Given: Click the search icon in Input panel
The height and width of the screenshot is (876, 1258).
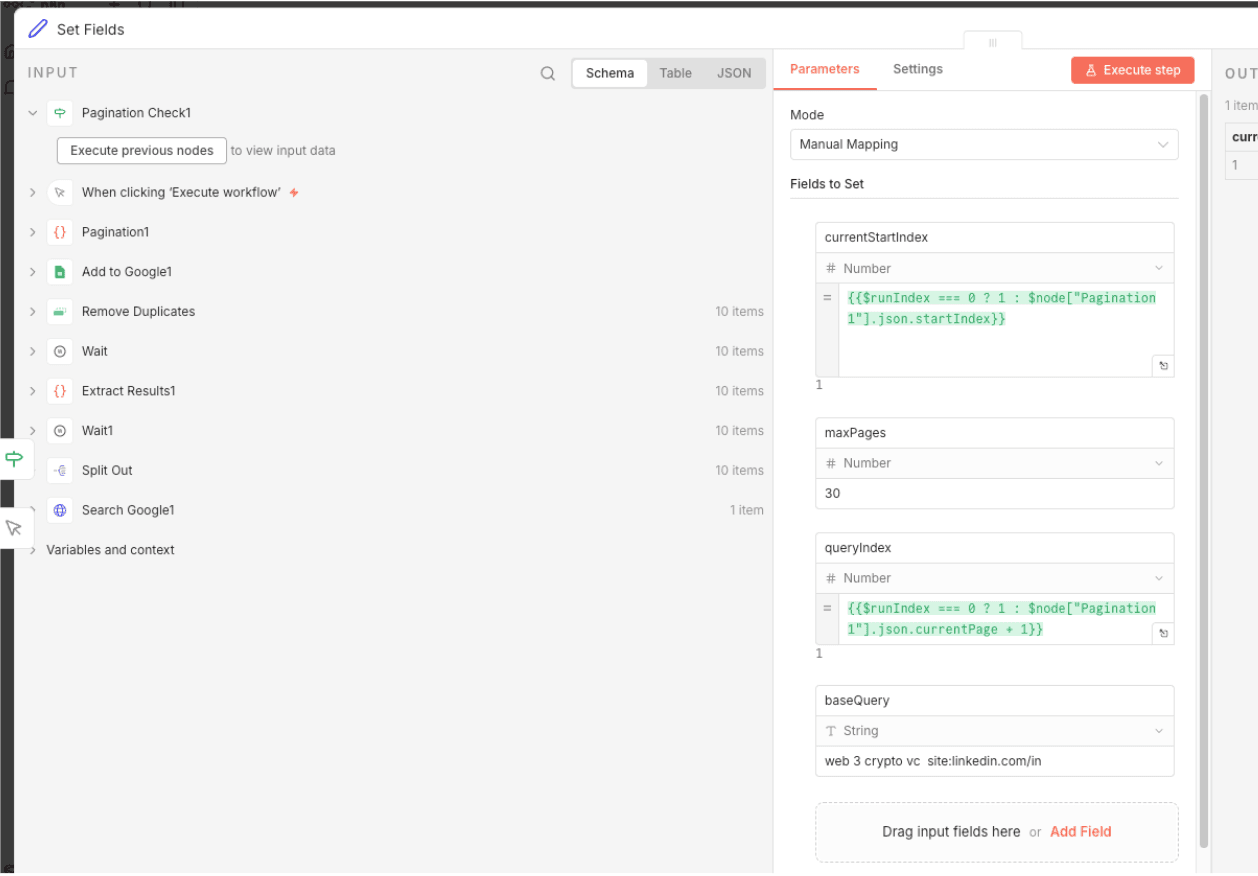Looking at the screenshot, I should coord(547,73).
